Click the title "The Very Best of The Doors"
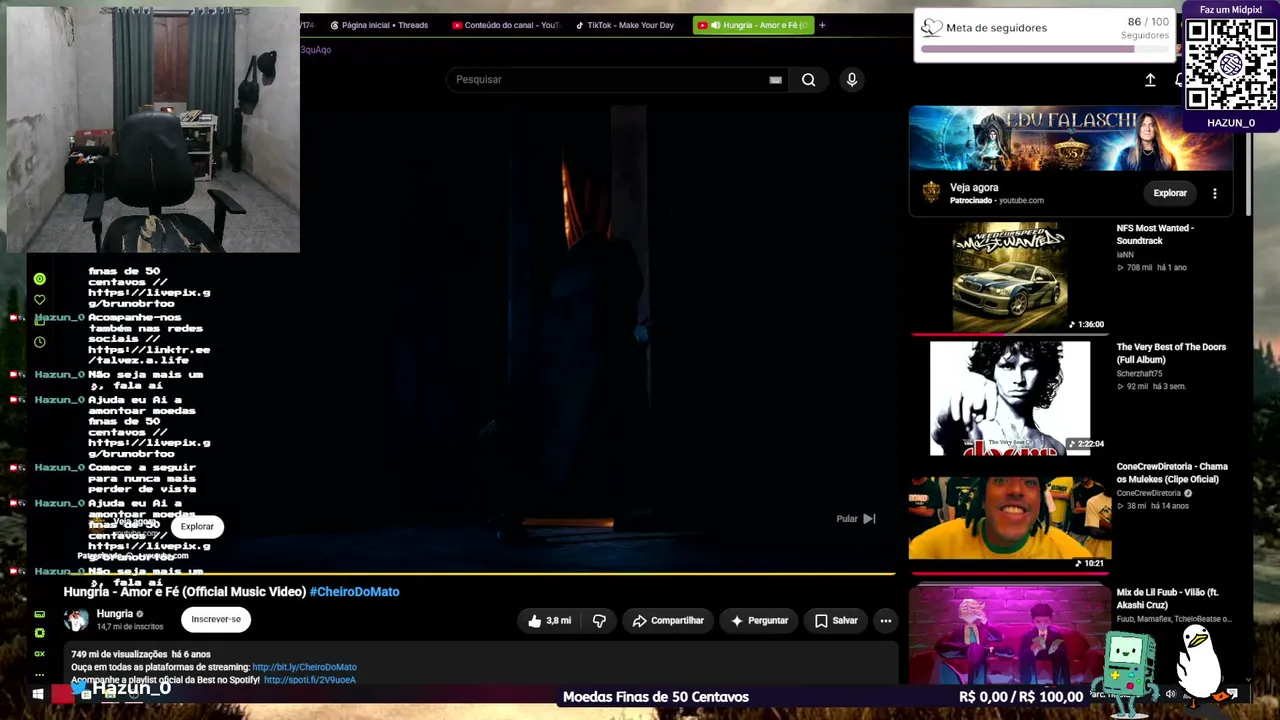 1171,354
